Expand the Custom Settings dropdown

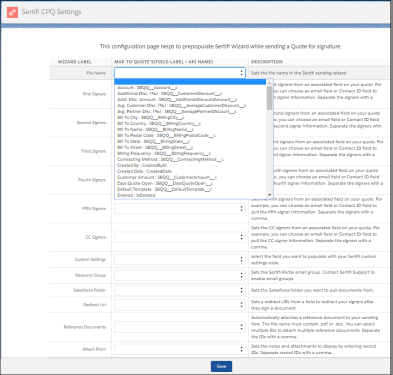pos(180,259)
